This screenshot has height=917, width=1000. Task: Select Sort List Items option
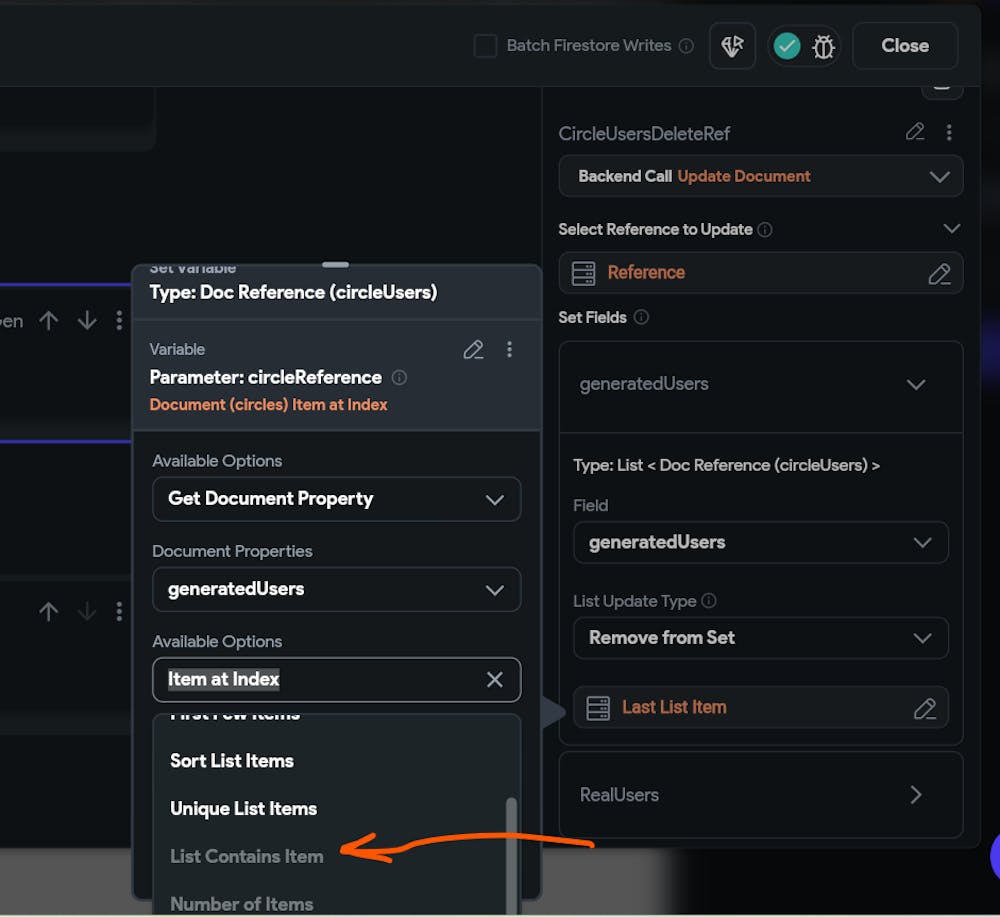point(232,761)
